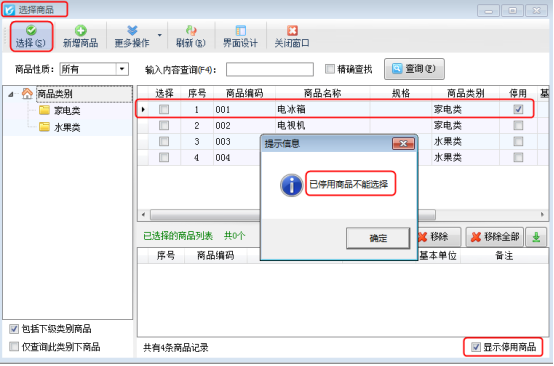Click the green download arrow icon

coord(536,237)
